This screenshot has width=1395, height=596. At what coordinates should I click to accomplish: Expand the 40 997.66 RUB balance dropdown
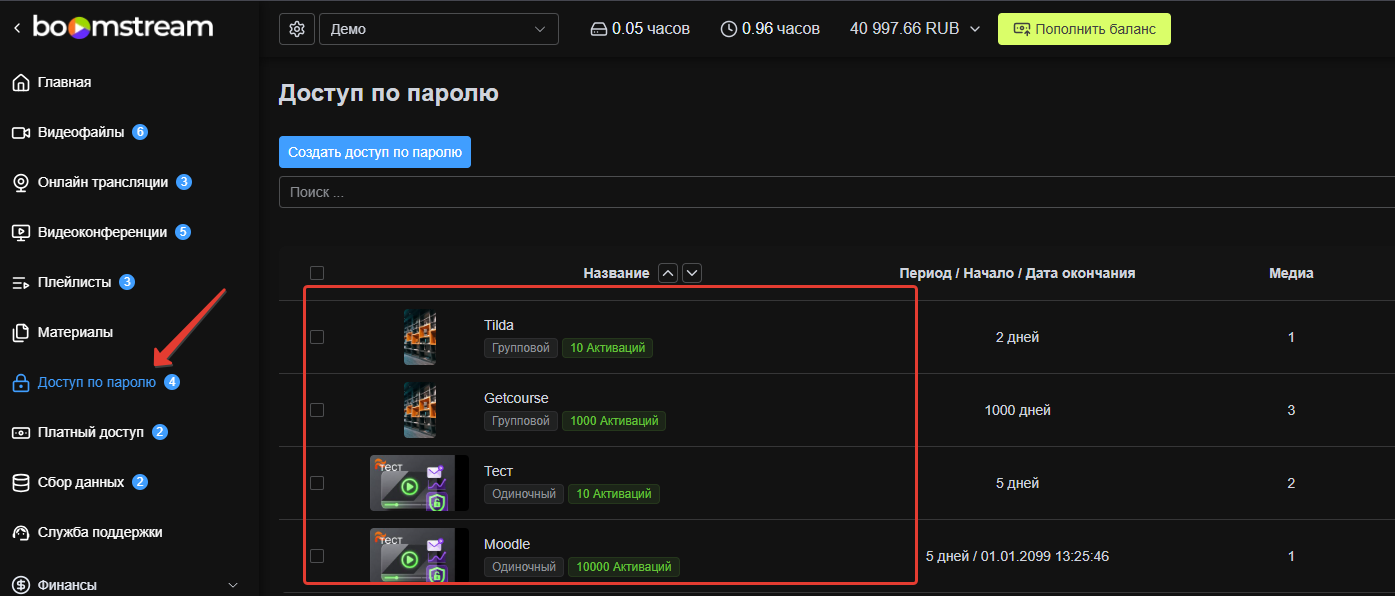coord(916,29)
